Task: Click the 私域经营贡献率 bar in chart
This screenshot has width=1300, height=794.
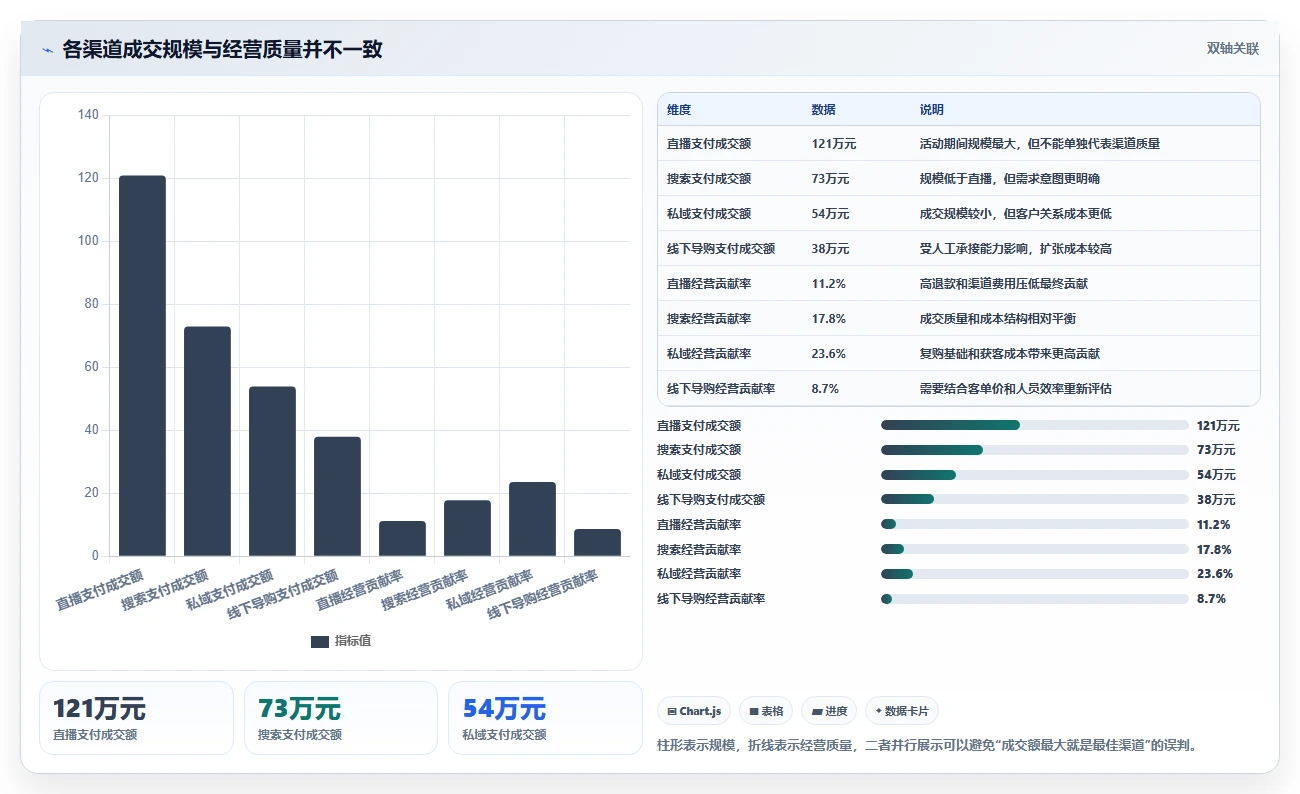Action: (x=532, y=519)
